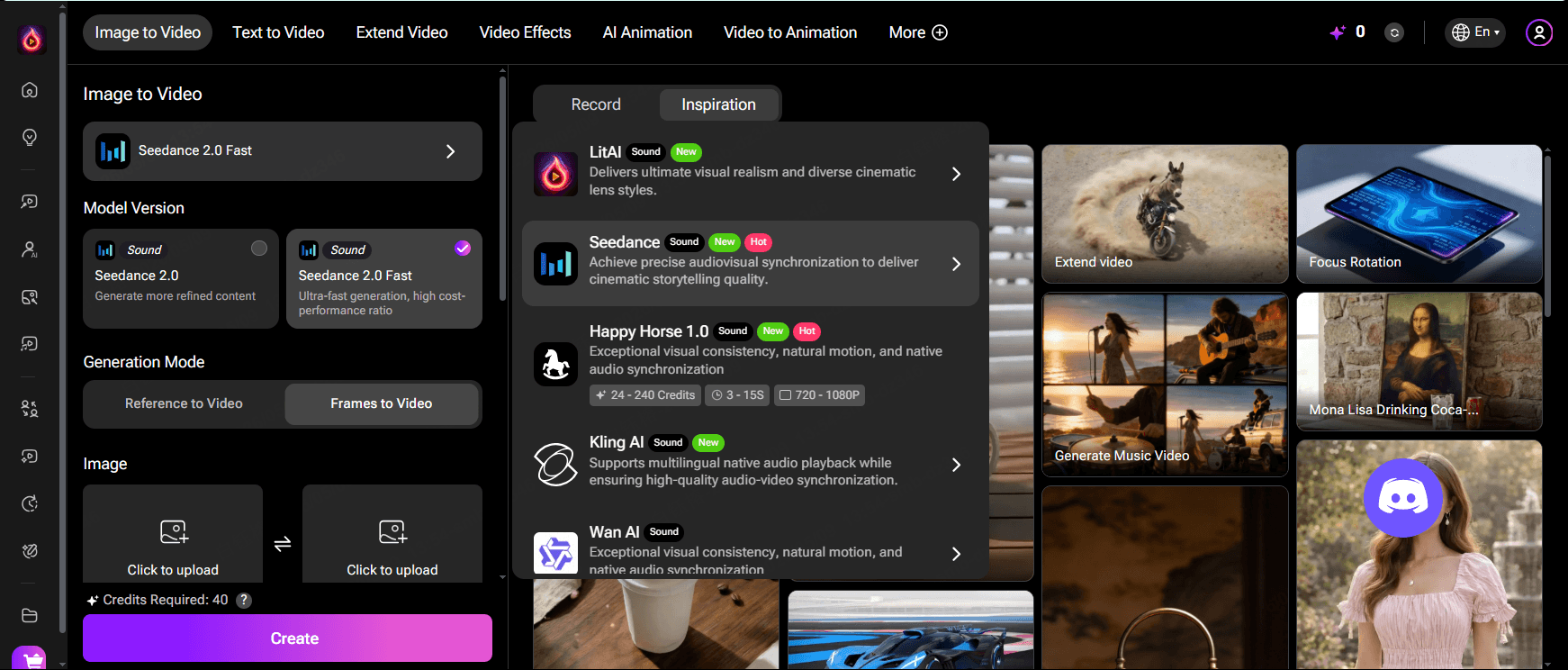
Task: Click the 3 - 15S duration tag
Action: tap(737, 395)
